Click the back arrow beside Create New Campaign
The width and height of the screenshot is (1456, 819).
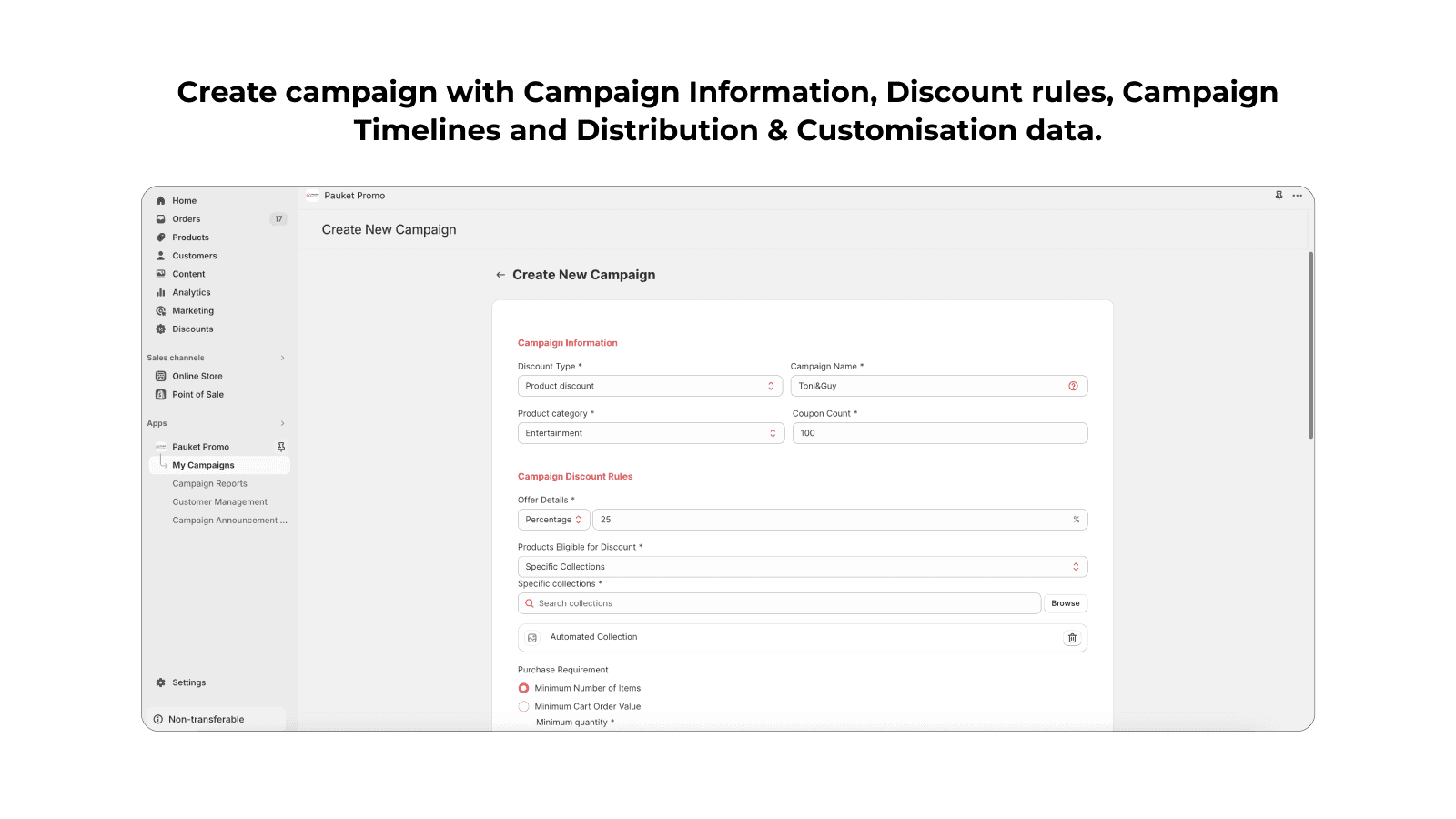[500, 275]
